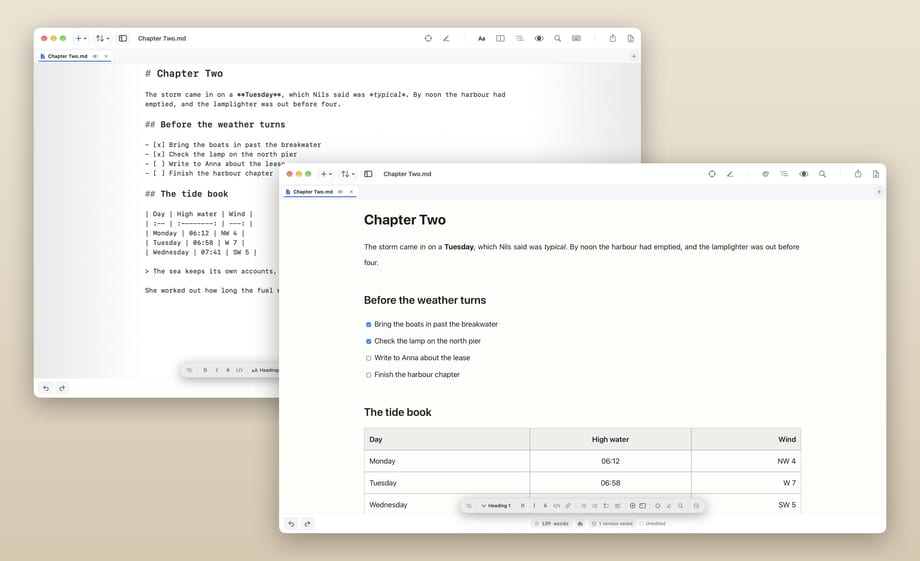Image resolution: width=920 pixels, height=561 pixels.
Task: Toggle the eye icon on front window tab
Action: tap(340, 192)
